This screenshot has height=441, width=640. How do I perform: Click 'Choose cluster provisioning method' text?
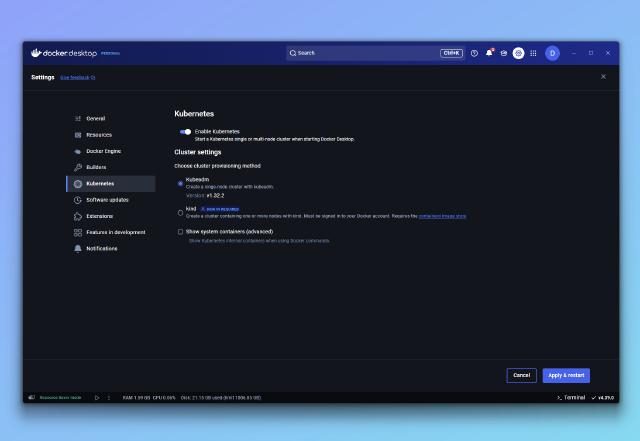(217, 166)
